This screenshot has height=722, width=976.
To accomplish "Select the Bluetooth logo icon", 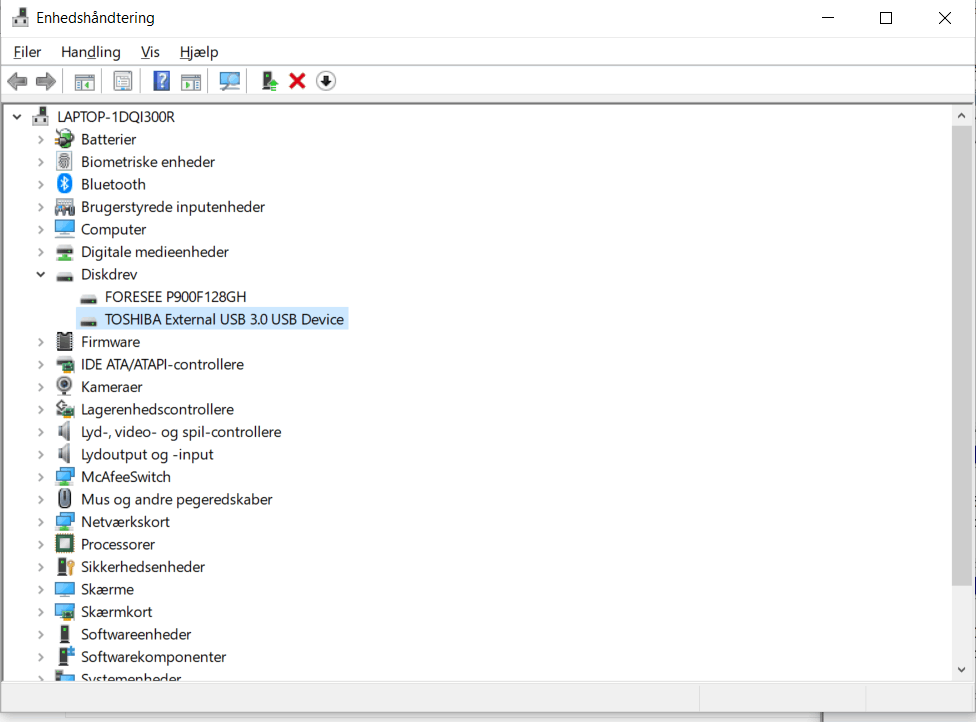I will click(64, 184).
